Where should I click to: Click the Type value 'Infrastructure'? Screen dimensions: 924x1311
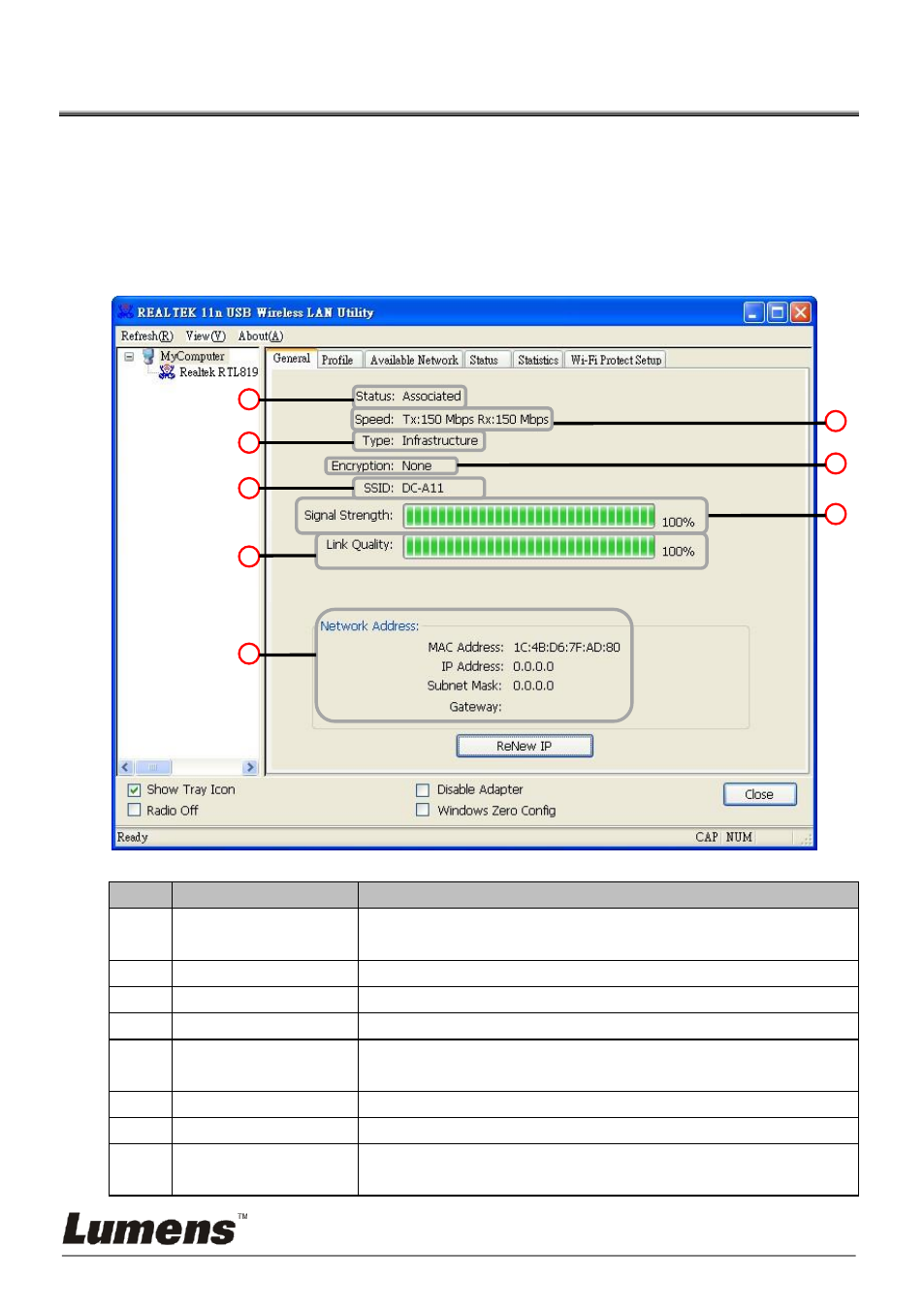tap(440, 441)
